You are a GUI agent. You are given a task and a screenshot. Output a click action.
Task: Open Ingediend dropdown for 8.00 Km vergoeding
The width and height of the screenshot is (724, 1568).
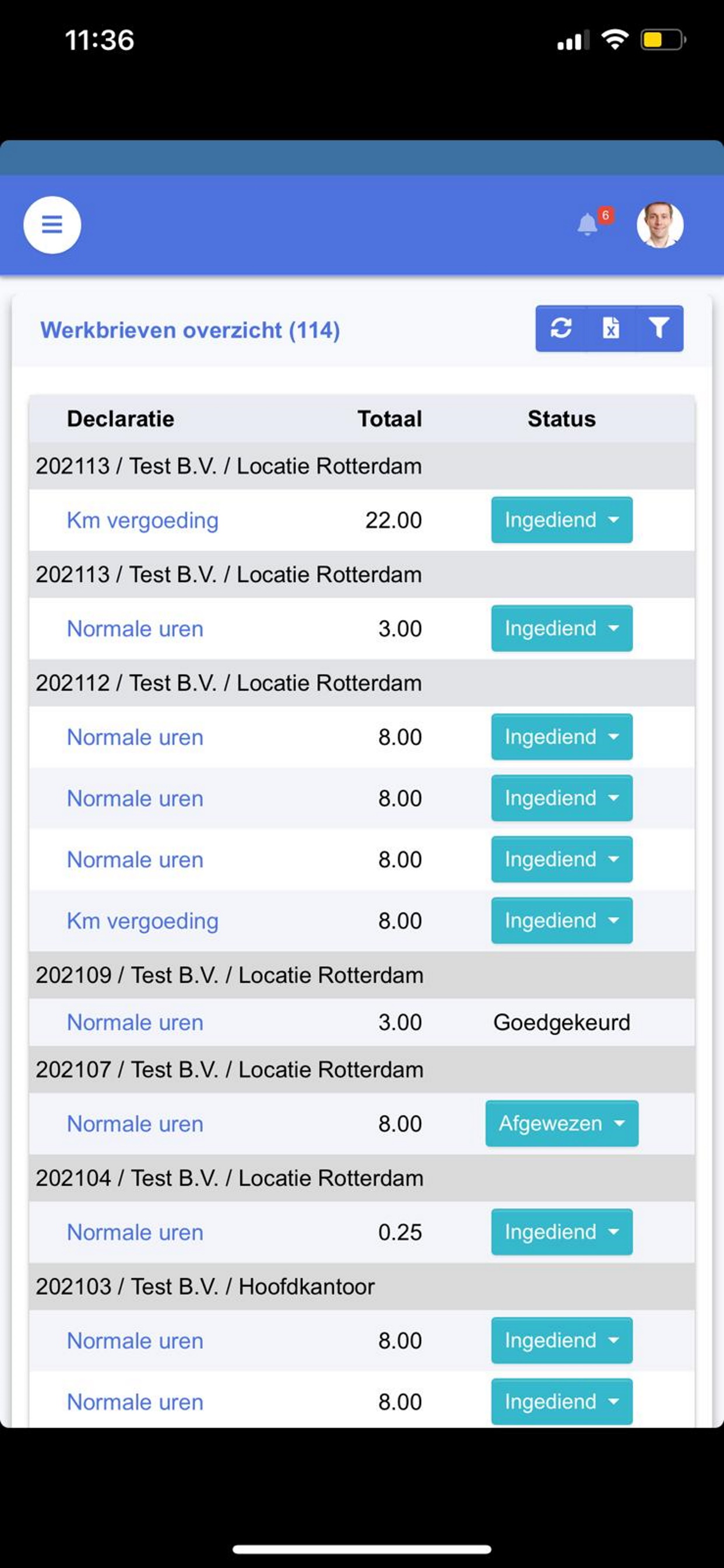pos(561,921)
